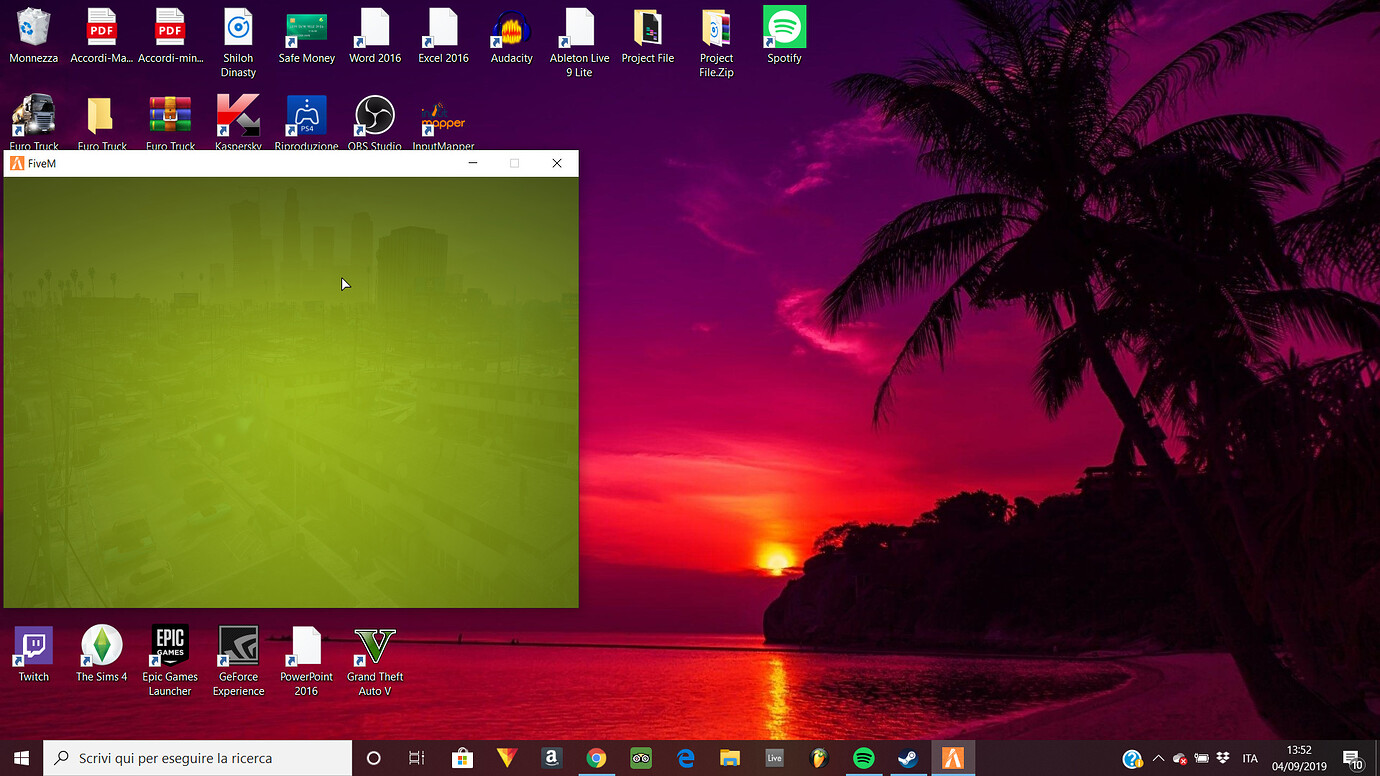The width and height of the screenshot is (1380, 776).
Task: Open the Audacity desktop icon
Action: click(511, 29)
